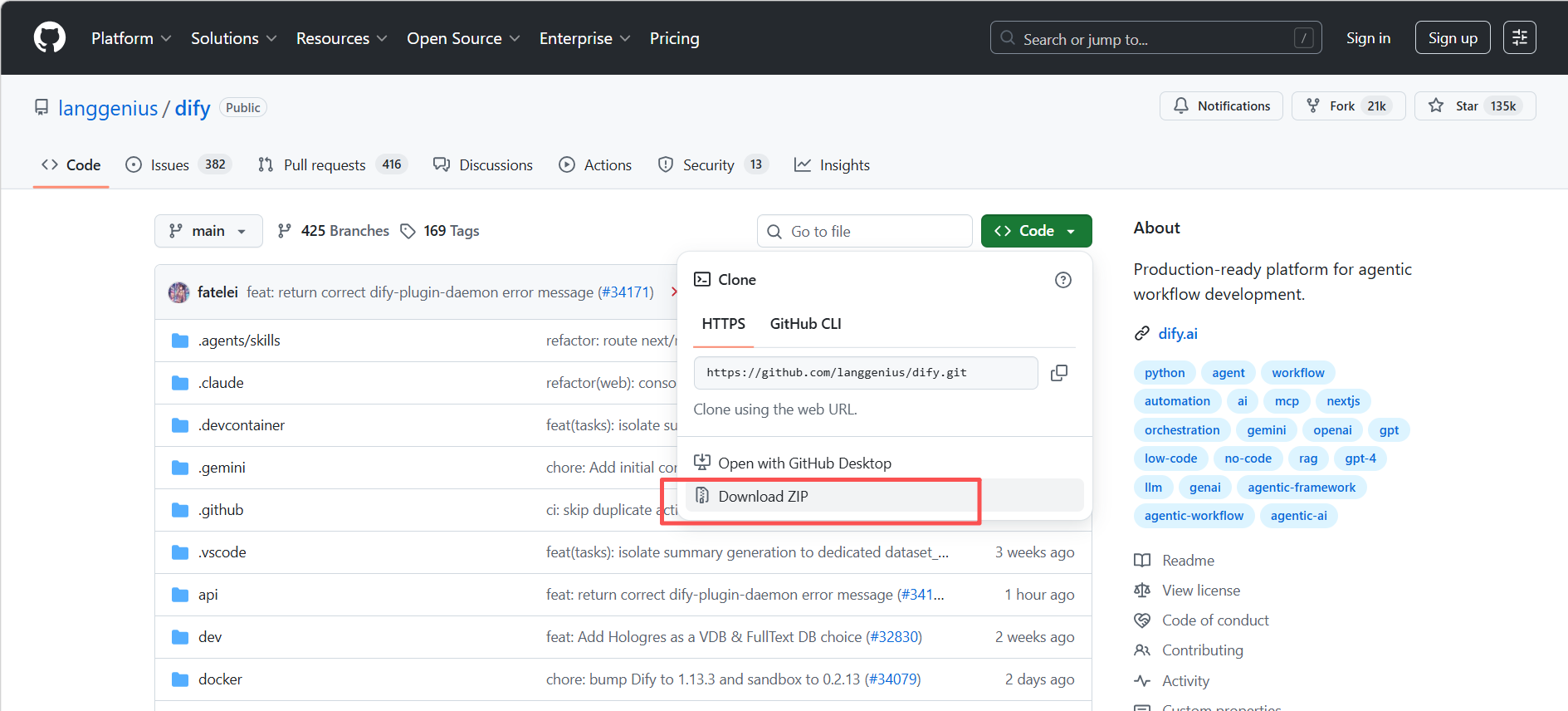Screen dimensions: 1568x711
Task: Click the Sign in link
Action: 1368,37
